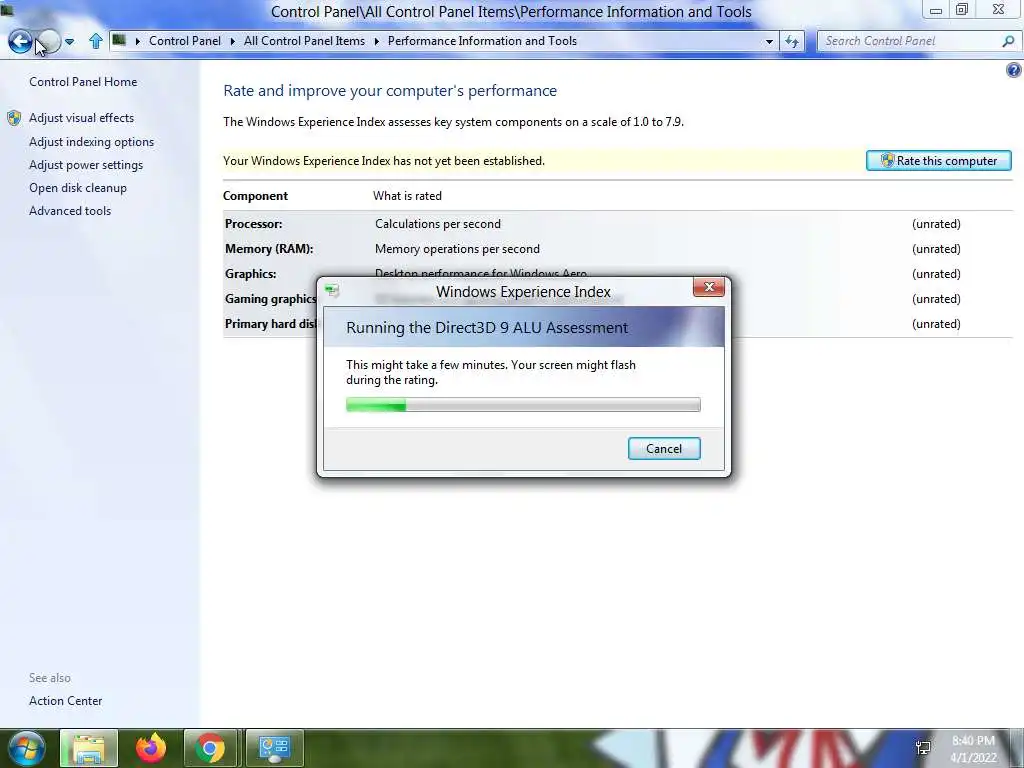This screenshot has width=1024, height=768.
Task: Expand the arrow after All Control Panel Items
Action: (x=377, y=41)
